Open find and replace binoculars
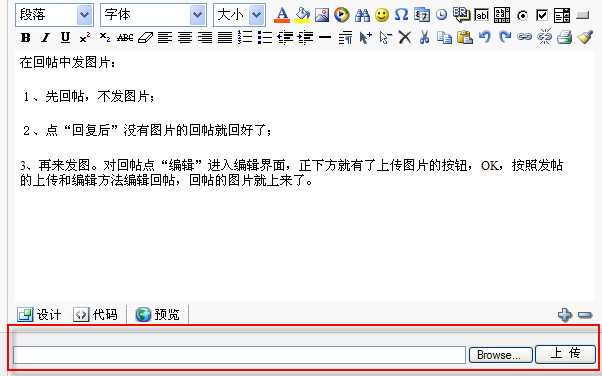This screenshot has width=602, height=376. 362,15
